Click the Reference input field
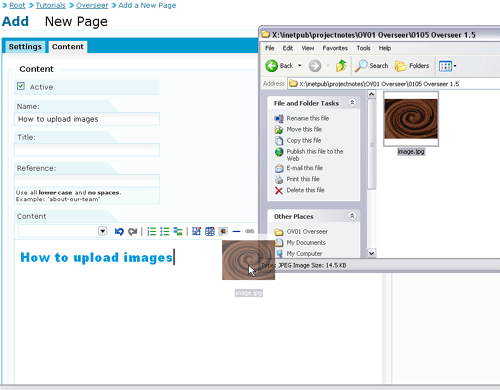The image size is (500, 390). coord(87,181)
